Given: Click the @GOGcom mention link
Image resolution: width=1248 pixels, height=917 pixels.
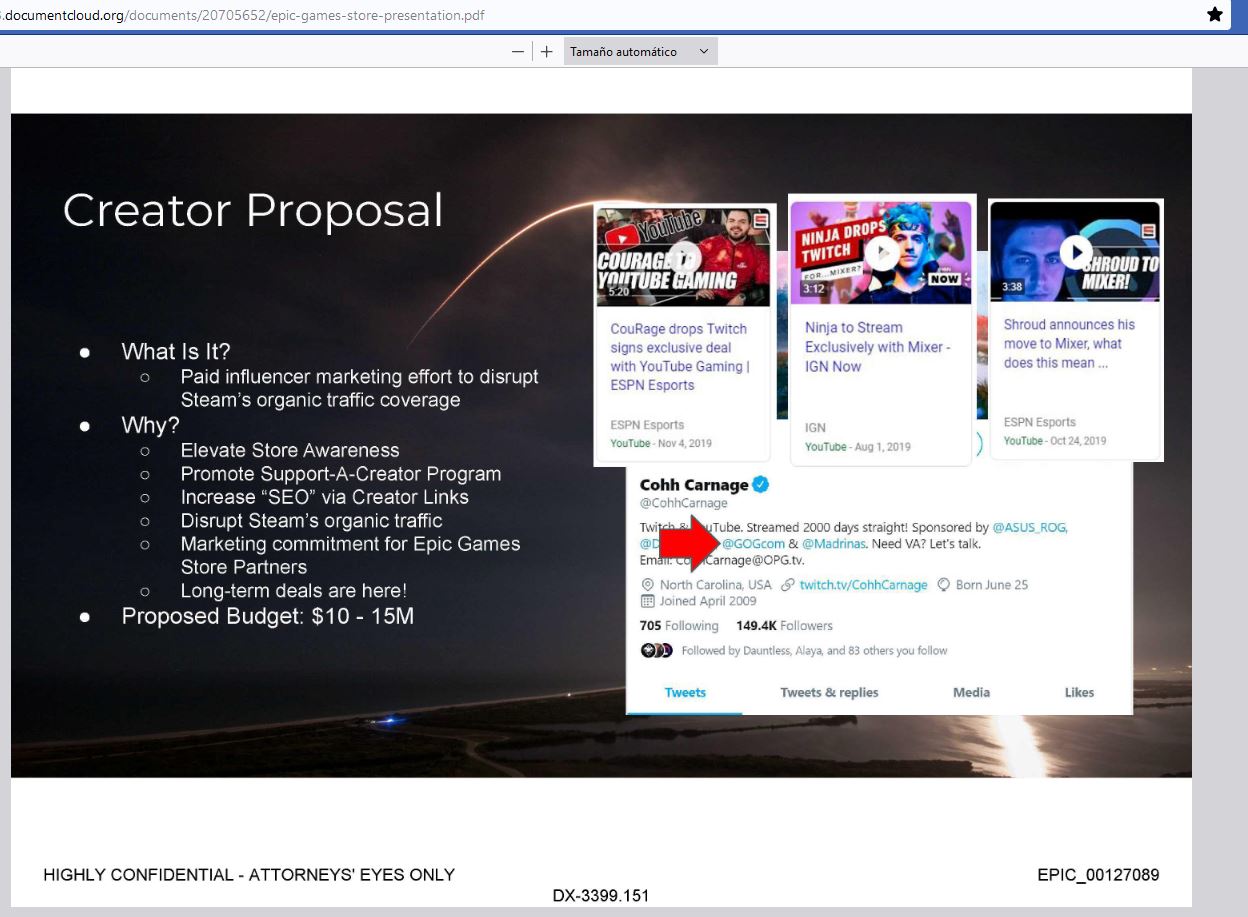Looking at the screenshot, I should click(753, 544).
